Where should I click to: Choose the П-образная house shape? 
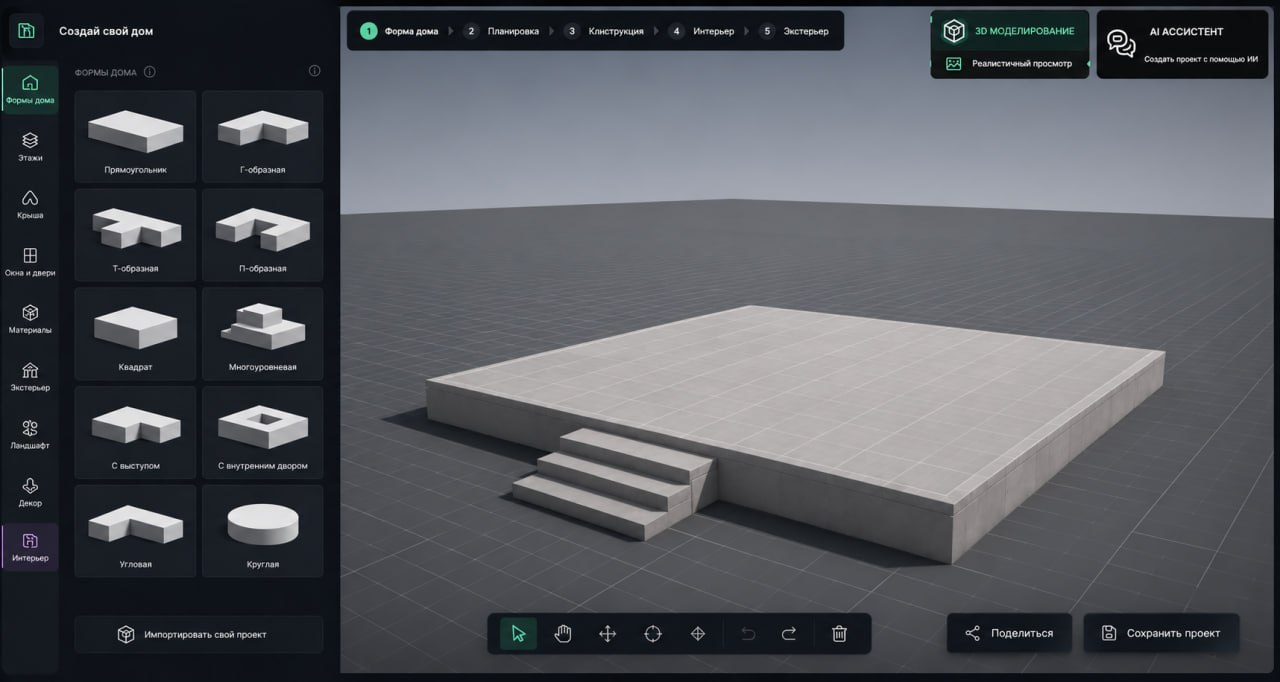coord(263,235)
